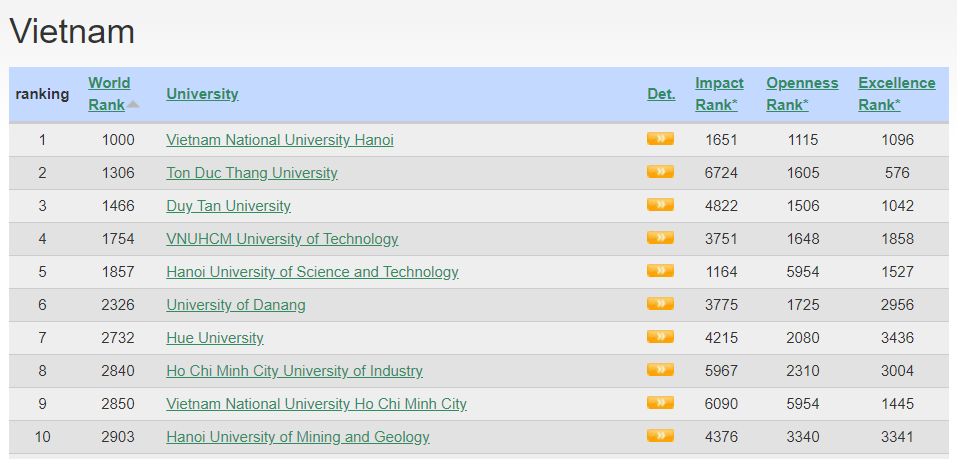Open details icon for VNUHCM University of Technology
This screenshot has width=957, height=459.
pos(660,237)
